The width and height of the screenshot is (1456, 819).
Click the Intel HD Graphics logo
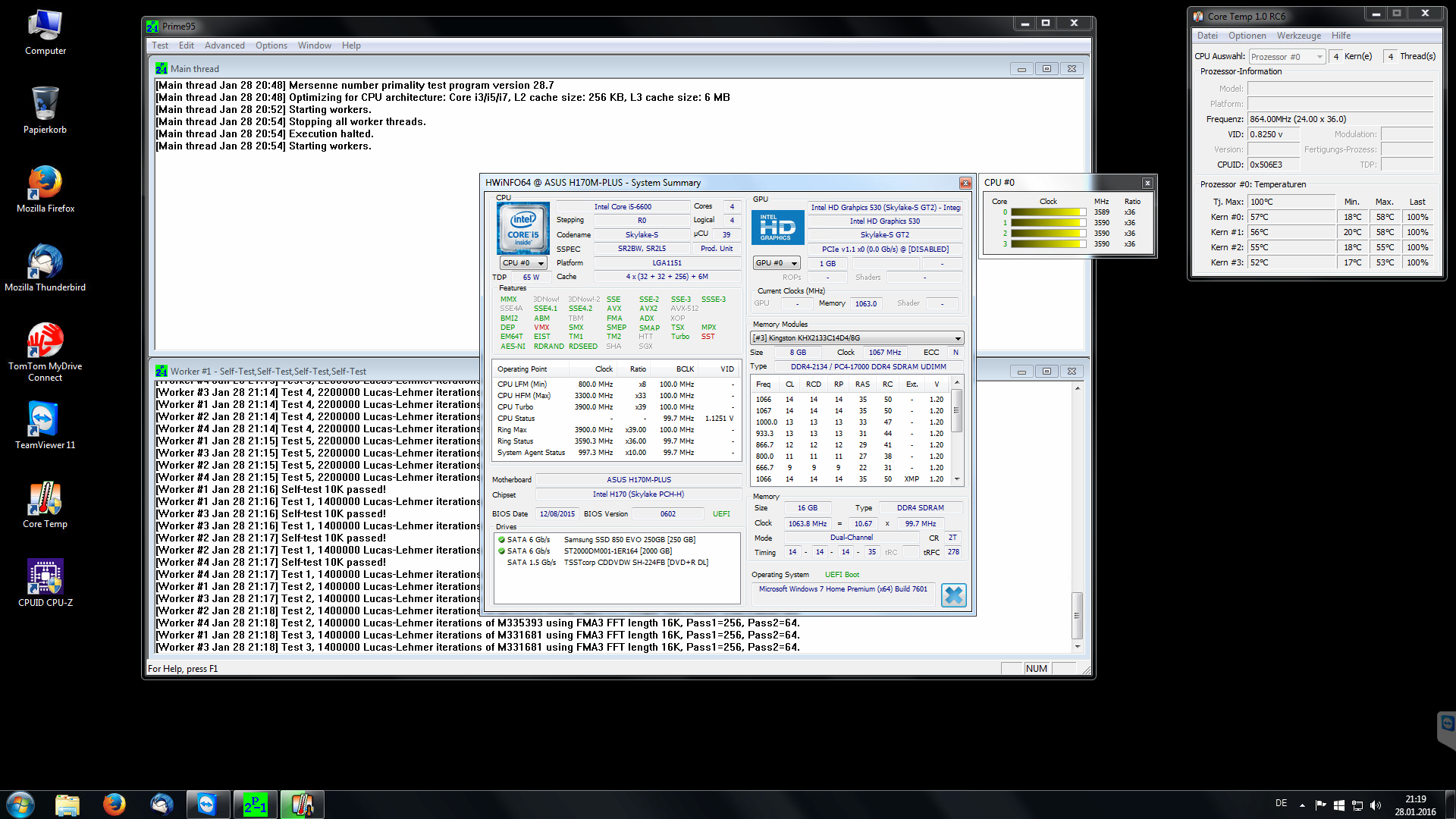click(777, 227)
